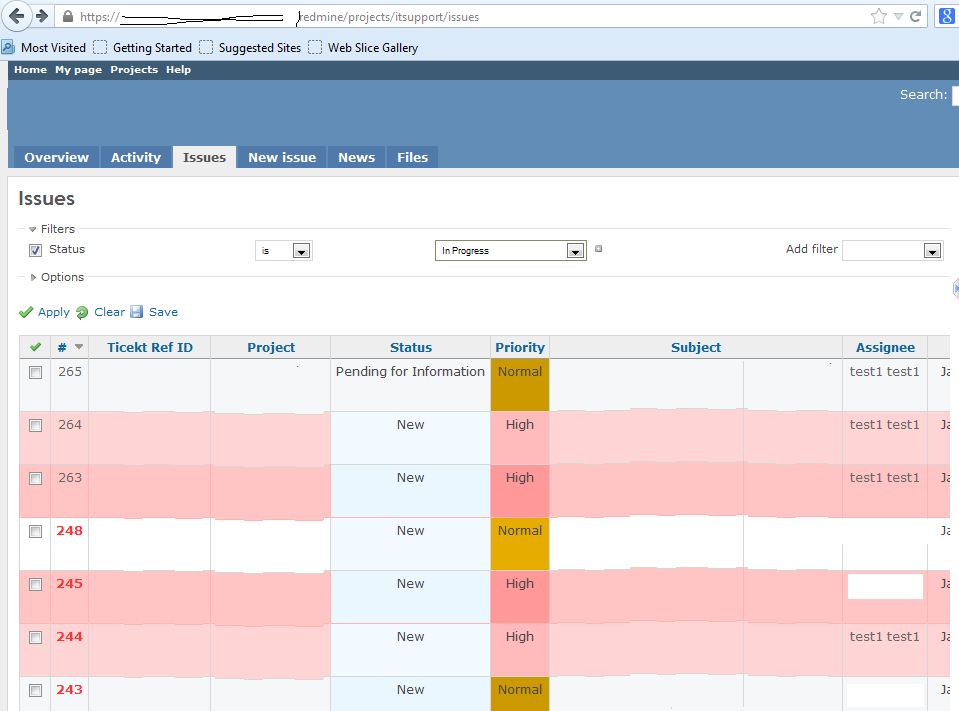Check the box for issue 243
The width and height of the screenshot is (959, 711).
point(35,690)
